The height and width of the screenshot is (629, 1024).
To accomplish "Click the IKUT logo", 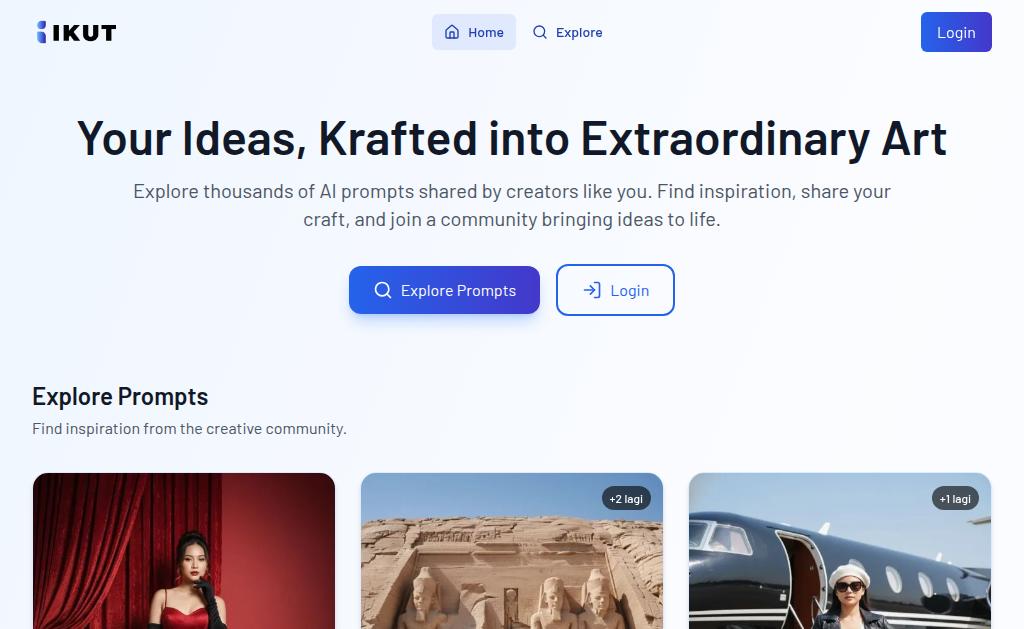I will [76, 32].
